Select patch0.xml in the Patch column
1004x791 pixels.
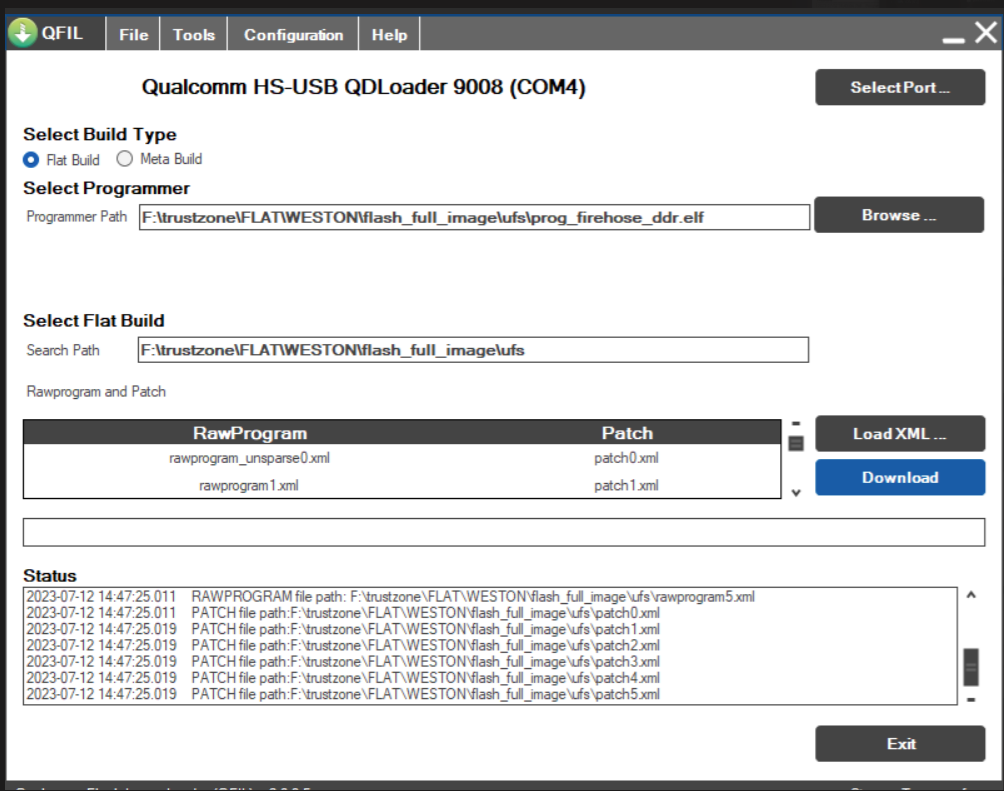pos(626,458)
